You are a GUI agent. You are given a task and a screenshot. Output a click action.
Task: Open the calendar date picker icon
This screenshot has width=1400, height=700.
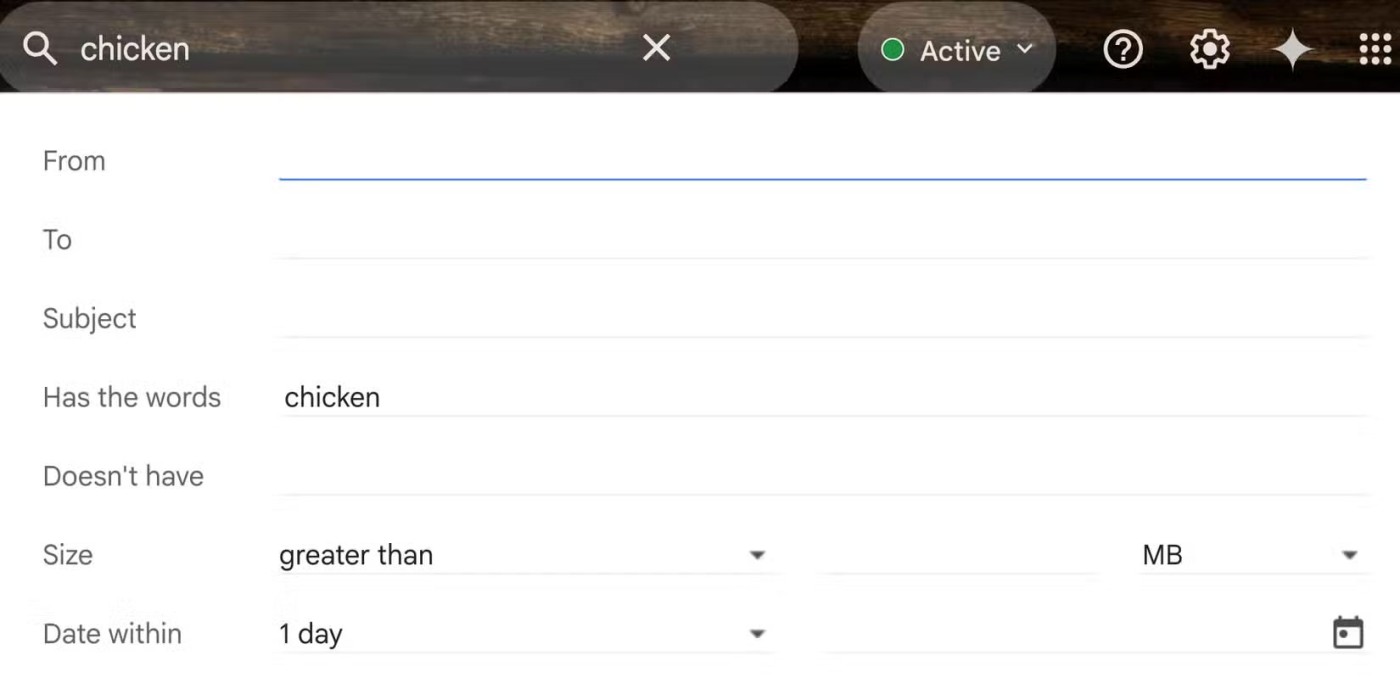[1348, 633]
